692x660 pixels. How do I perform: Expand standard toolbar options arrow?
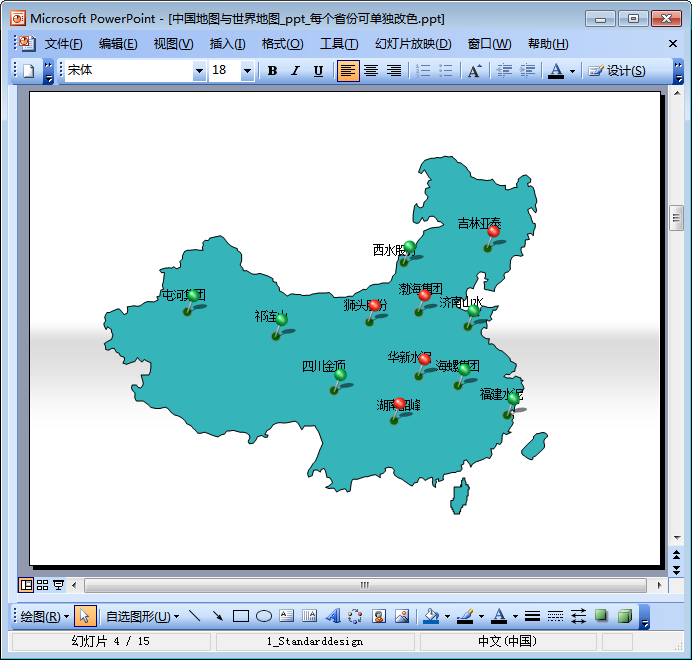point(48,72)
